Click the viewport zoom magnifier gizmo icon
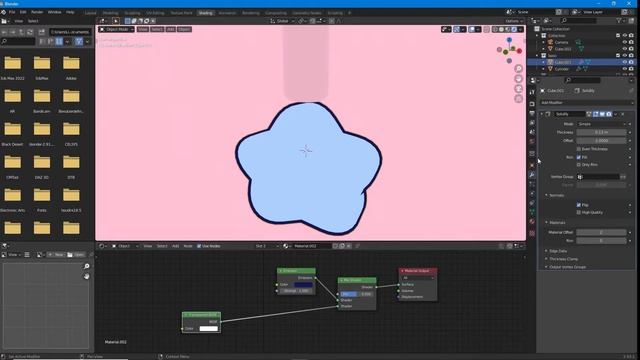 (518, 69)
